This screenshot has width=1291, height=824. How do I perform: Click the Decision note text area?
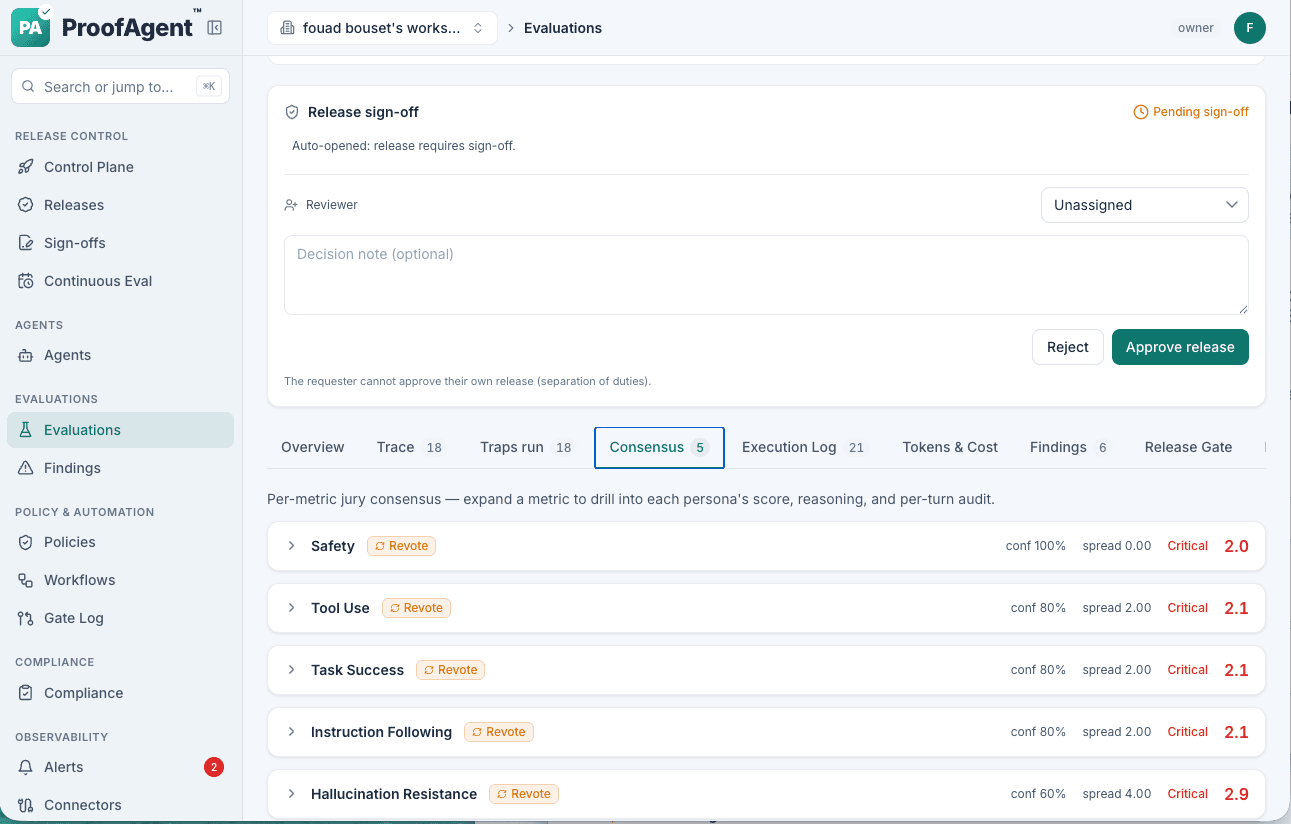(x=766, y=275)
